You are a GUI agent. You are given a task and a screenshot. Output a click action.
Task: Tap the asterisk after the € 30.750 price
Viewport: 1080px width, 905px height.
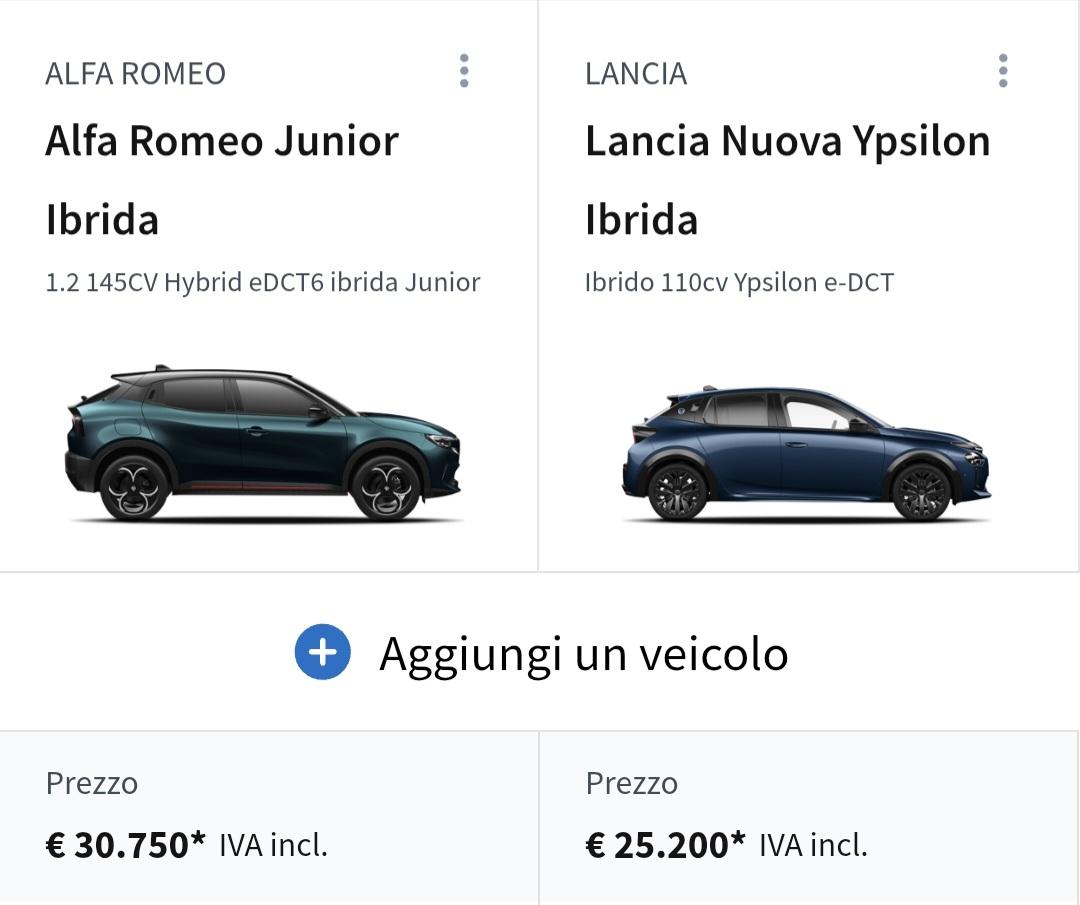click(x=198, y=840)
